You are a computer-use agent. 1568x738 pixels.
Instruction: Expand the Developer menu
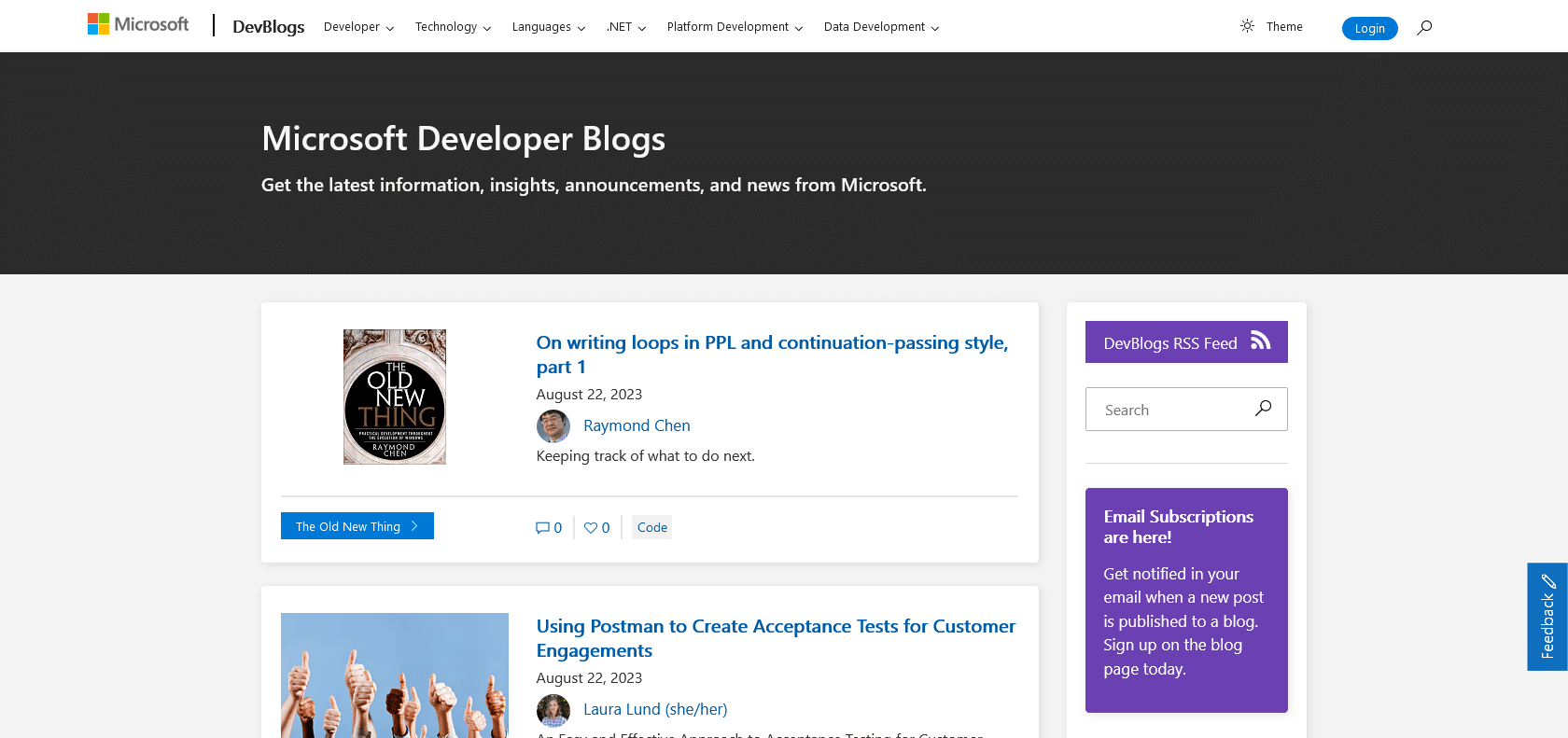pos(358,27)
